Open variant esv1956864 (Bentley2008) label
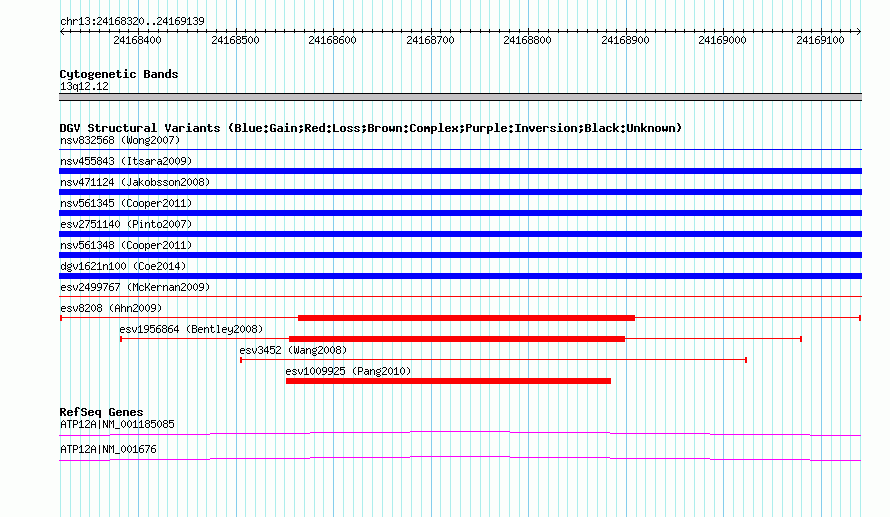 click(x=191, y=329)
